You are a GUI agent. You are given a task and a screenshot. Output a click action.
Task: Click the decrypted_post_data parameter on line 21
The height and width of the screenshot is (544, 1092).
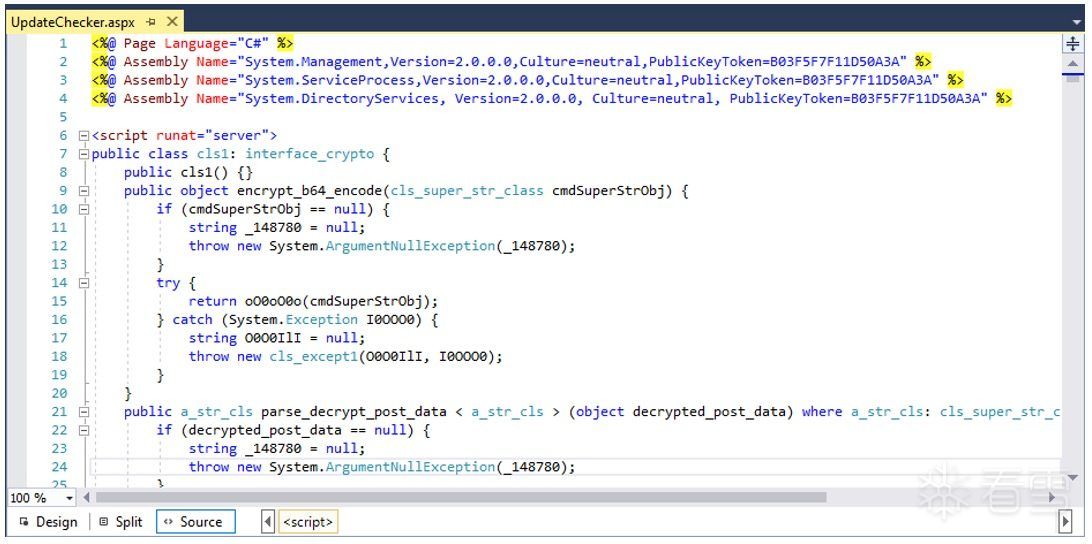click(x=709, y=412)
